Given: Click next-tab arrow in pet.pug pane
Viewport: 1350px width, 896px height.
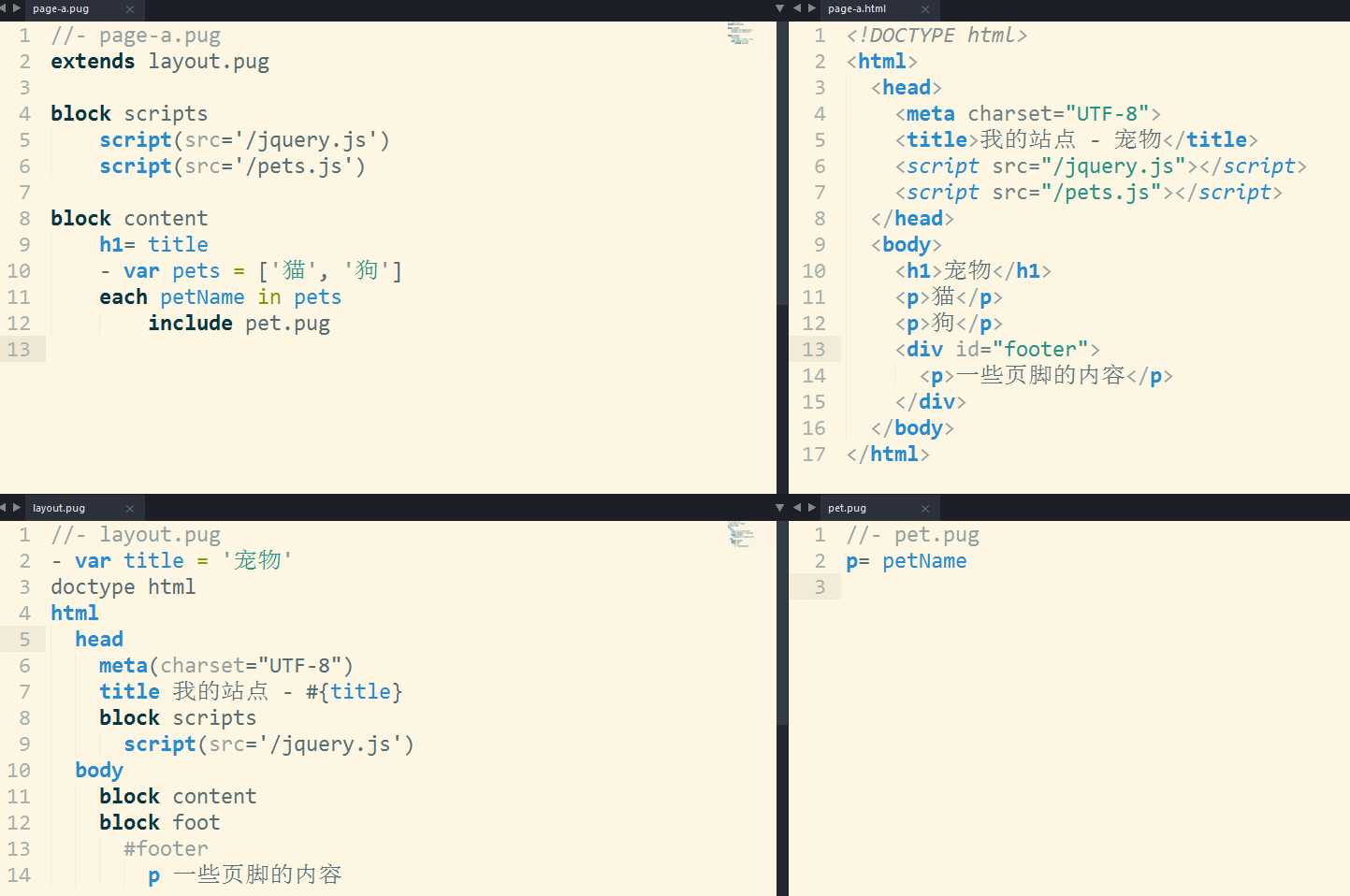Looking at the screenshot, I should click(811, 508).
